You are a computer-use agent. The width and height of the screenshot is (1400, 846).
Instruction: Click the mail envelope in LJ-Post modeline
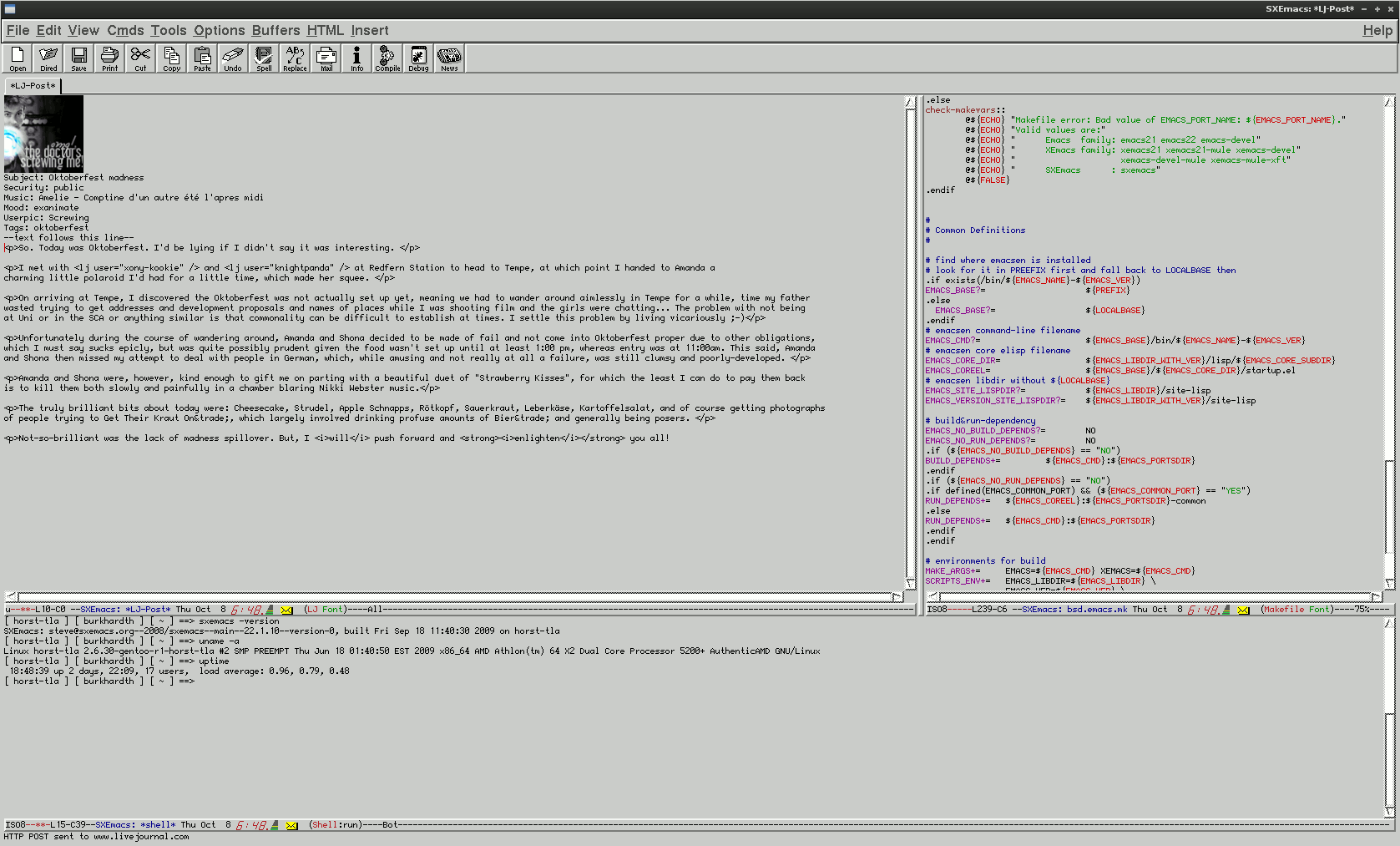[x=286, y=610]
